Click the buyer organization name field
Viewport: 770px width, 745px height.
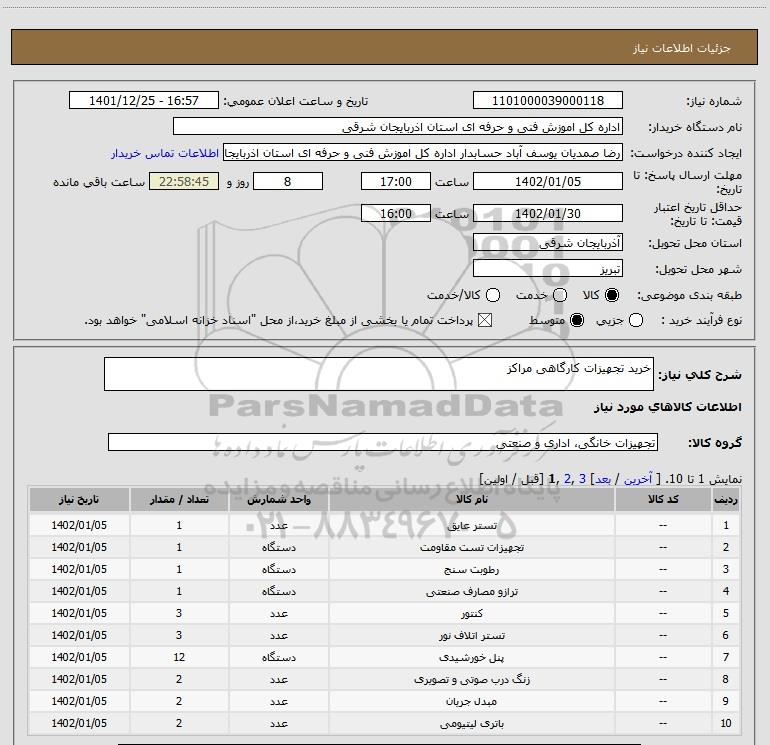pos(398,127)
